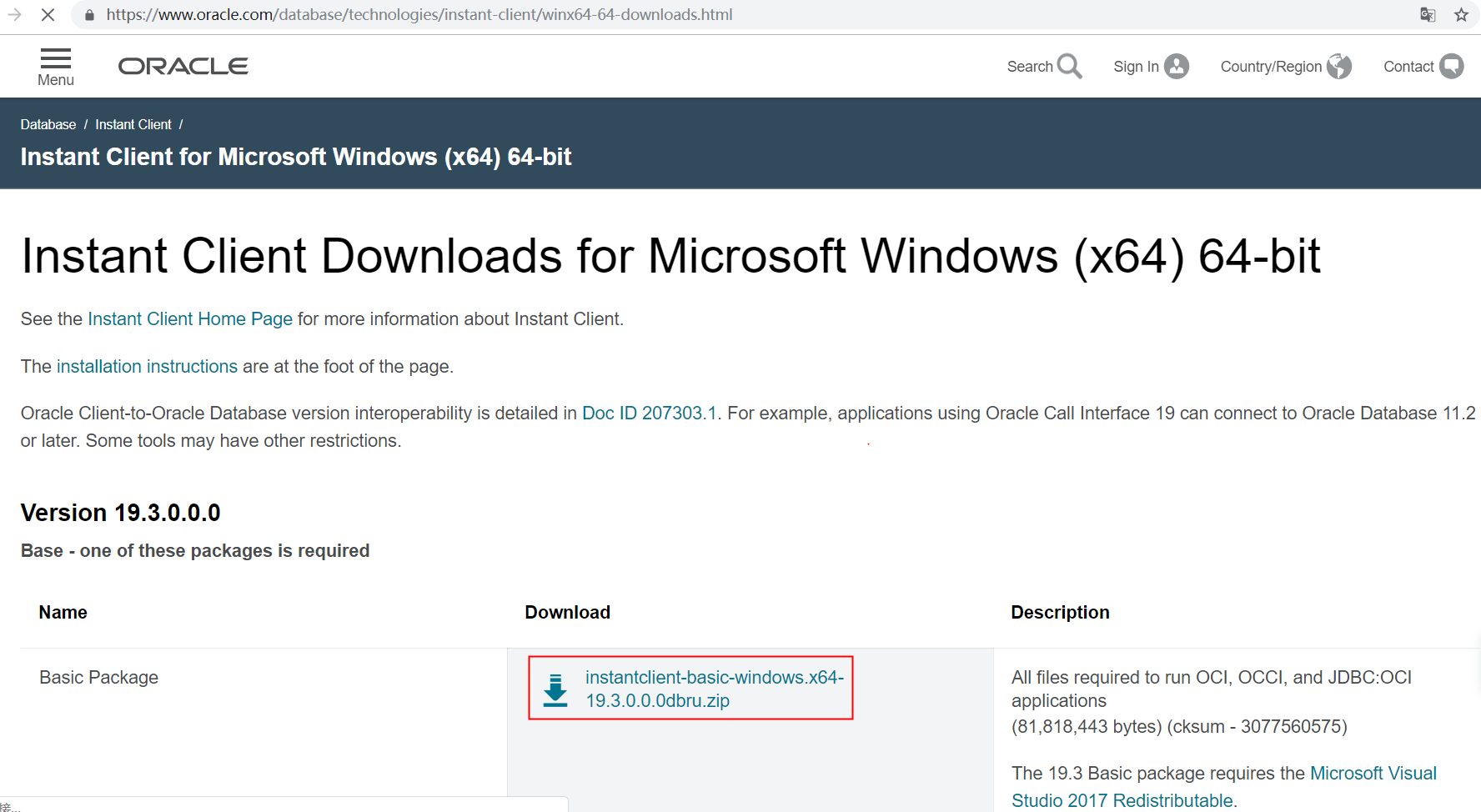Click the translate page icon
This screenshot has width=1481, height=812.
[x=1428, y=15]
